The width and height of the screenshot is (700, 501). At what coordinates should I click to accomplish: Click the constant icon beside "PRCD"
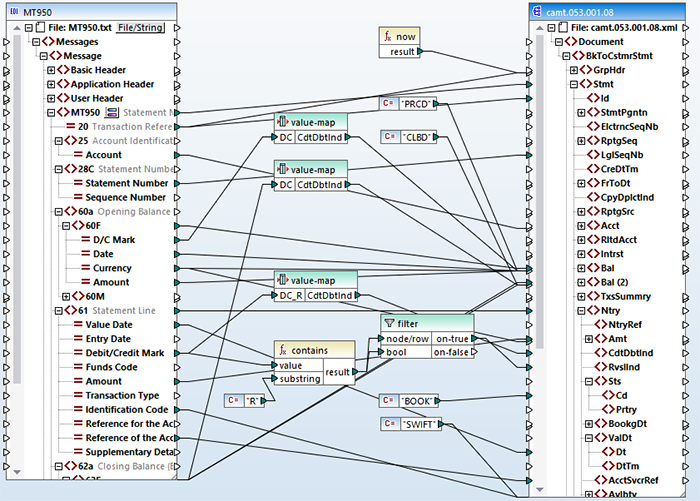click(x=388, y=103)
